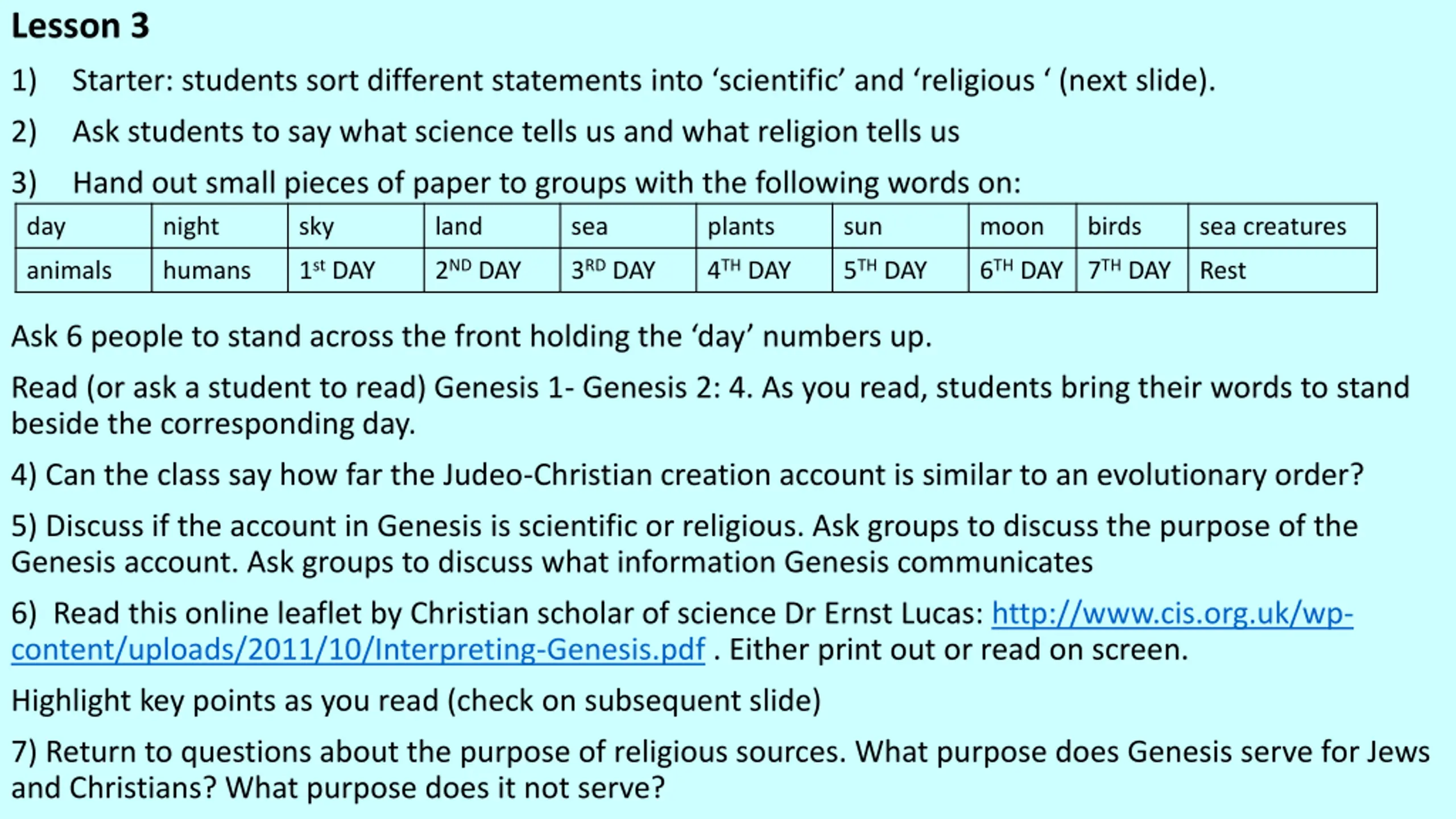Select the '1st DAY' table cell
This screenshot has width=1456, height=819.
pyautogui.click(x=356, y=270)
